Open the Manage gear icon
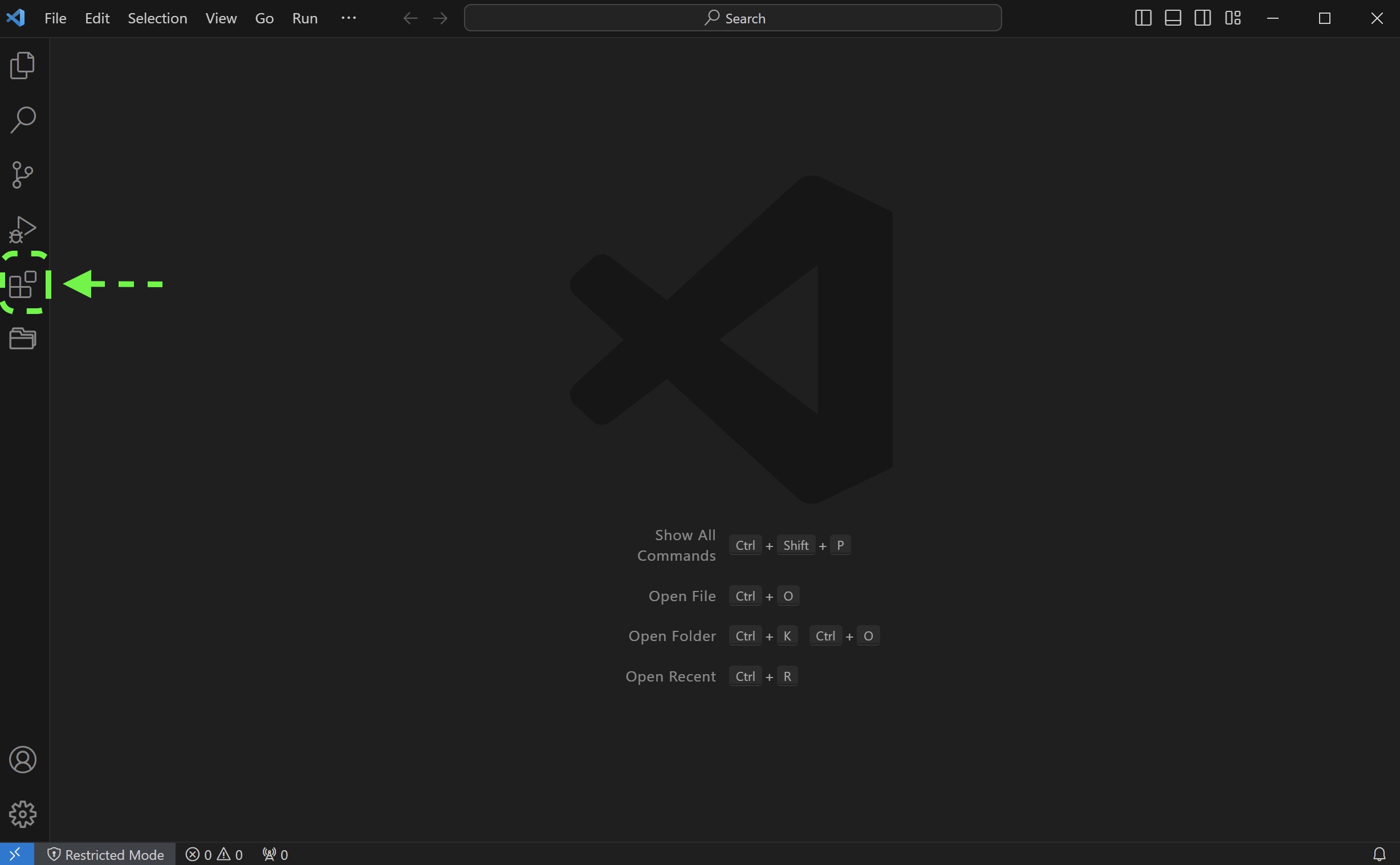 (x=23, y=814)
